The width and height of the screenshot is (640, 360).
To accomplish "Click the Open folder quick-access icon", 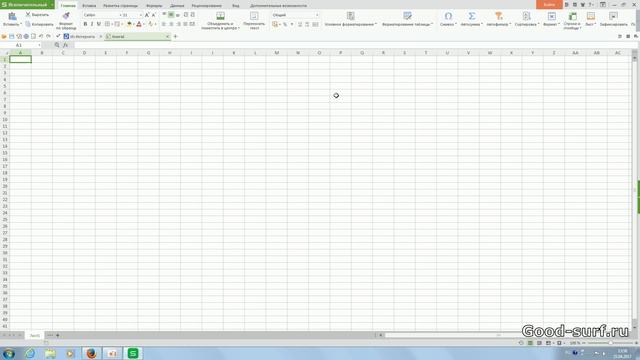I will coord(4,36).
